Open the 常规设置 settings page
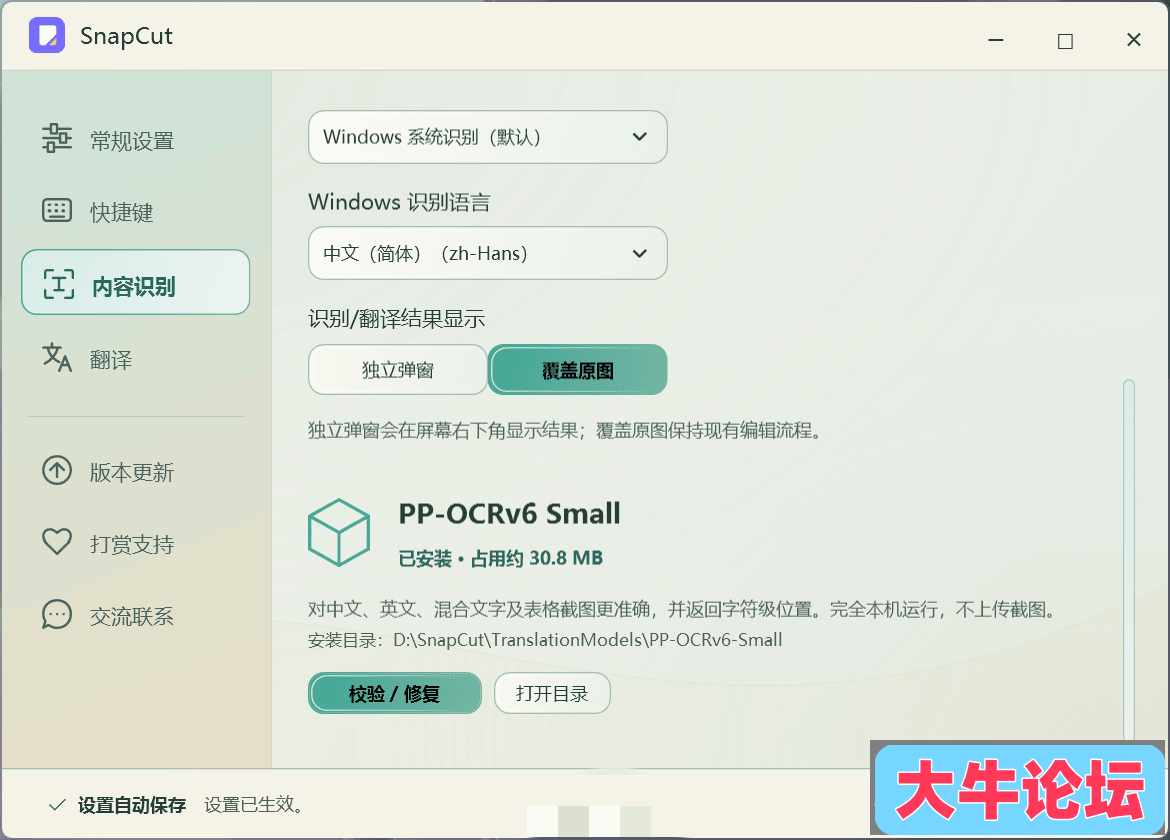 click(135, 140)
